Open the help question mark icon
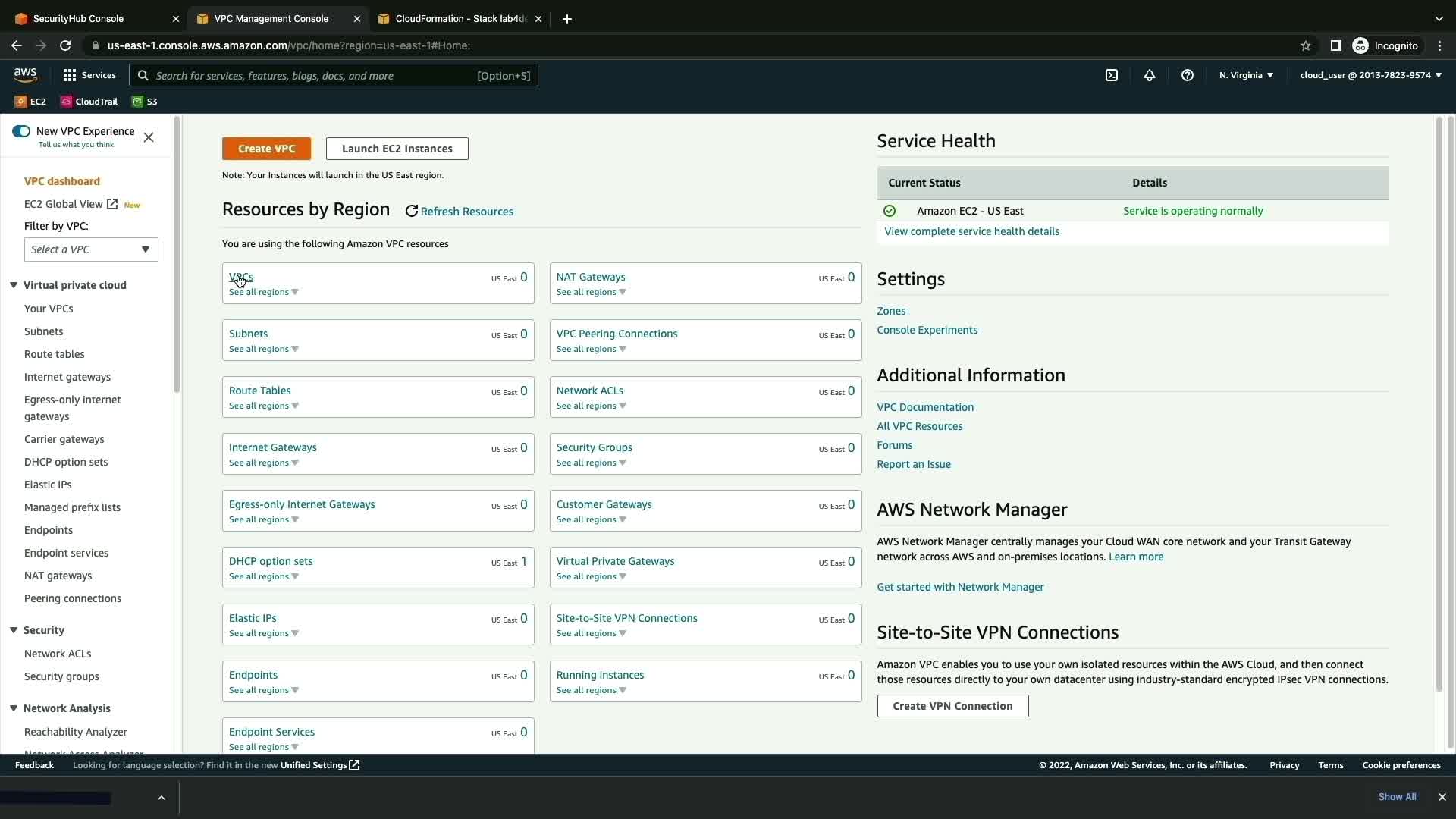The width and height of the screenshot is (1456, 819). [x=1188, y=75]
